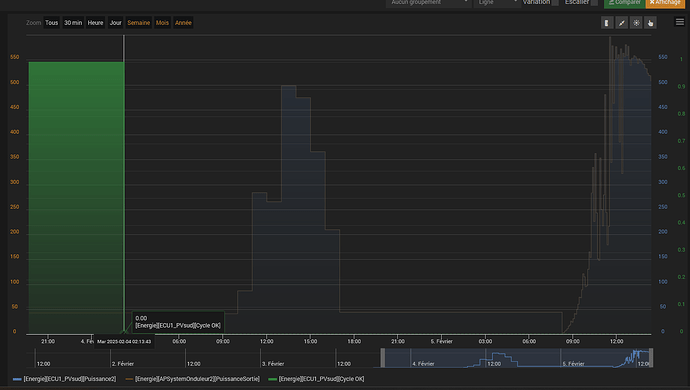
Task: Click the '0.5' right green axis label
Action: tap(681, 195)
